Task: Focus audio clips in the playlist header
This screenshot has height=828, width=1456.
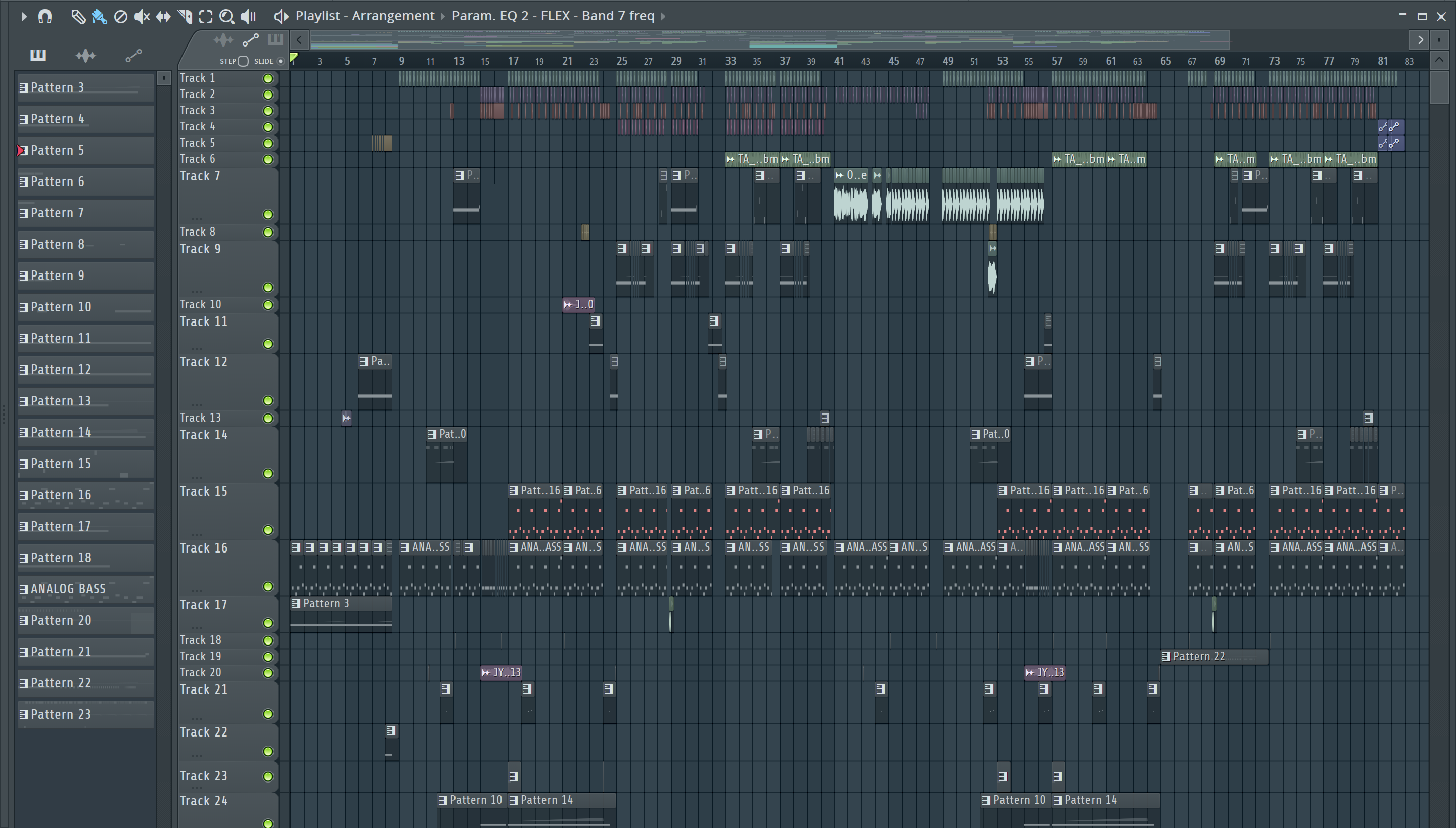Action: click(223, 40)
